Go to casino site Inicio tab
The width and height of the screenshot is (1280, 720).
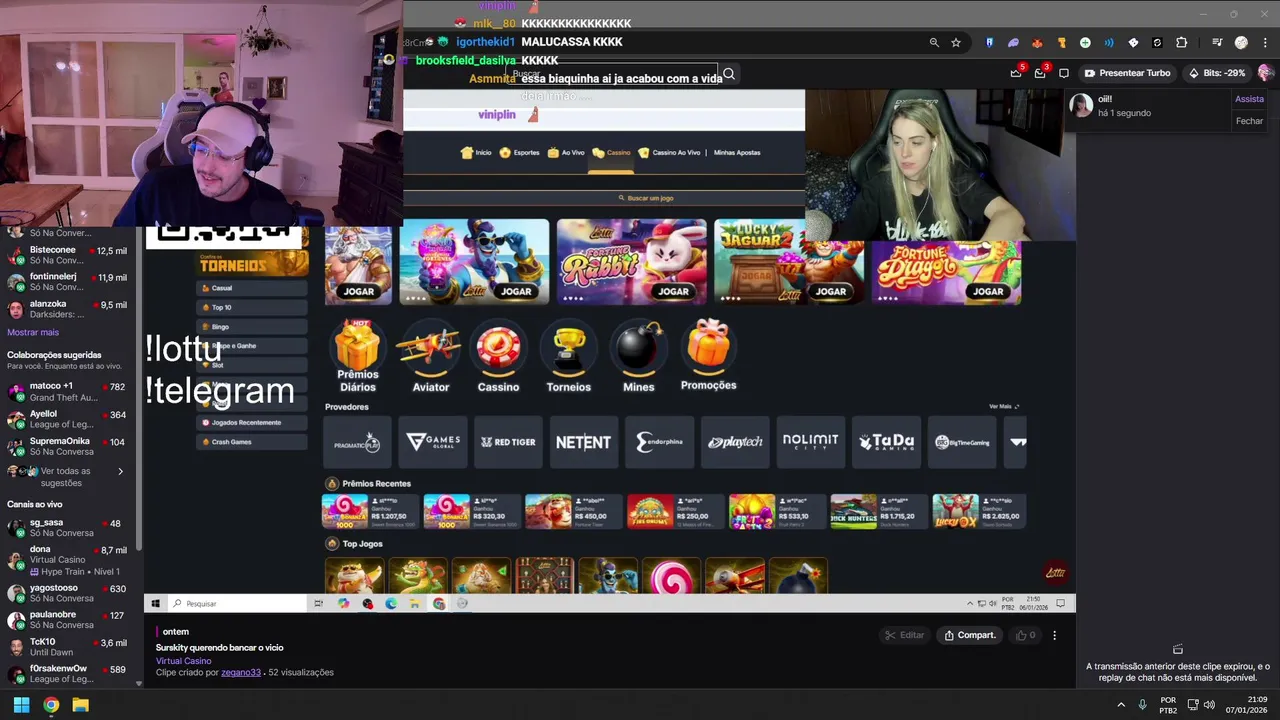[x=476, y=153]
